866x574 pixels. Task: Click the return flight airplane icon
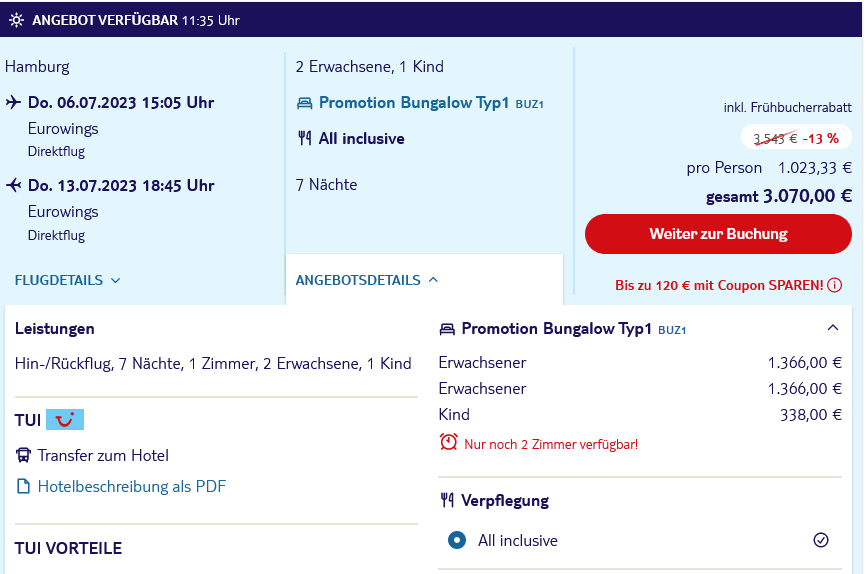pyautogui.click(x=13, y=185)
